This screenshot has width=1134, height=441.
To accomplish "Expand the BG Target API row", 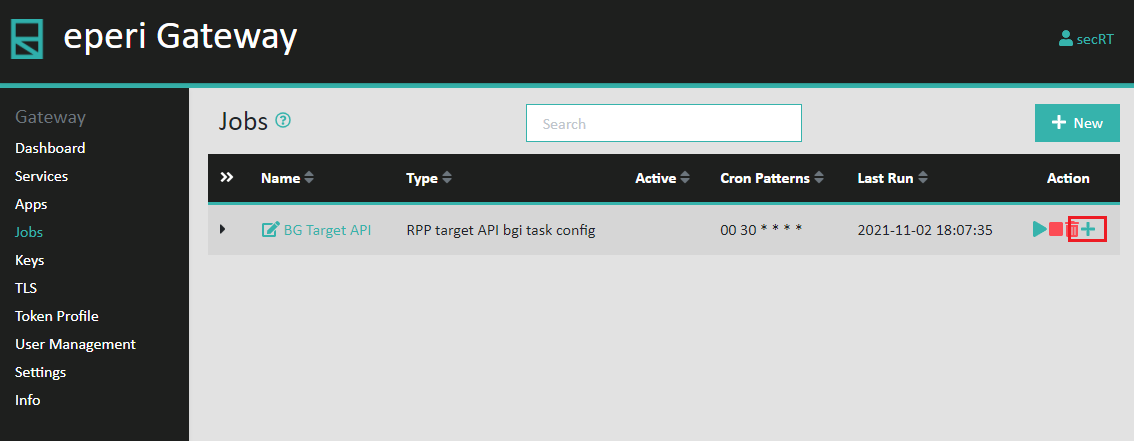I will (x=223, y=229).
